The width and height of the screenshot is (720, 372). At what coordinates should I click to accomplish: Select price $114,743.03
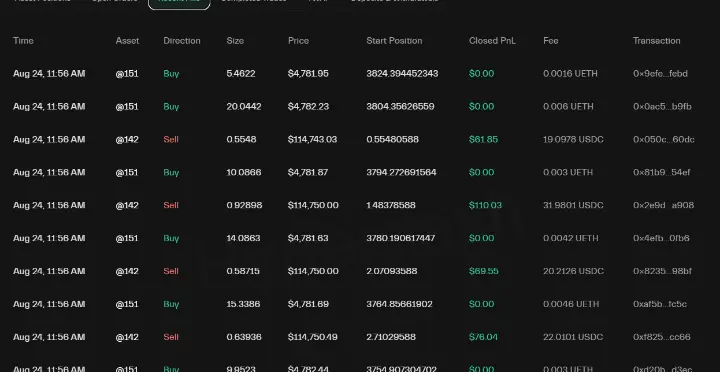312,140
